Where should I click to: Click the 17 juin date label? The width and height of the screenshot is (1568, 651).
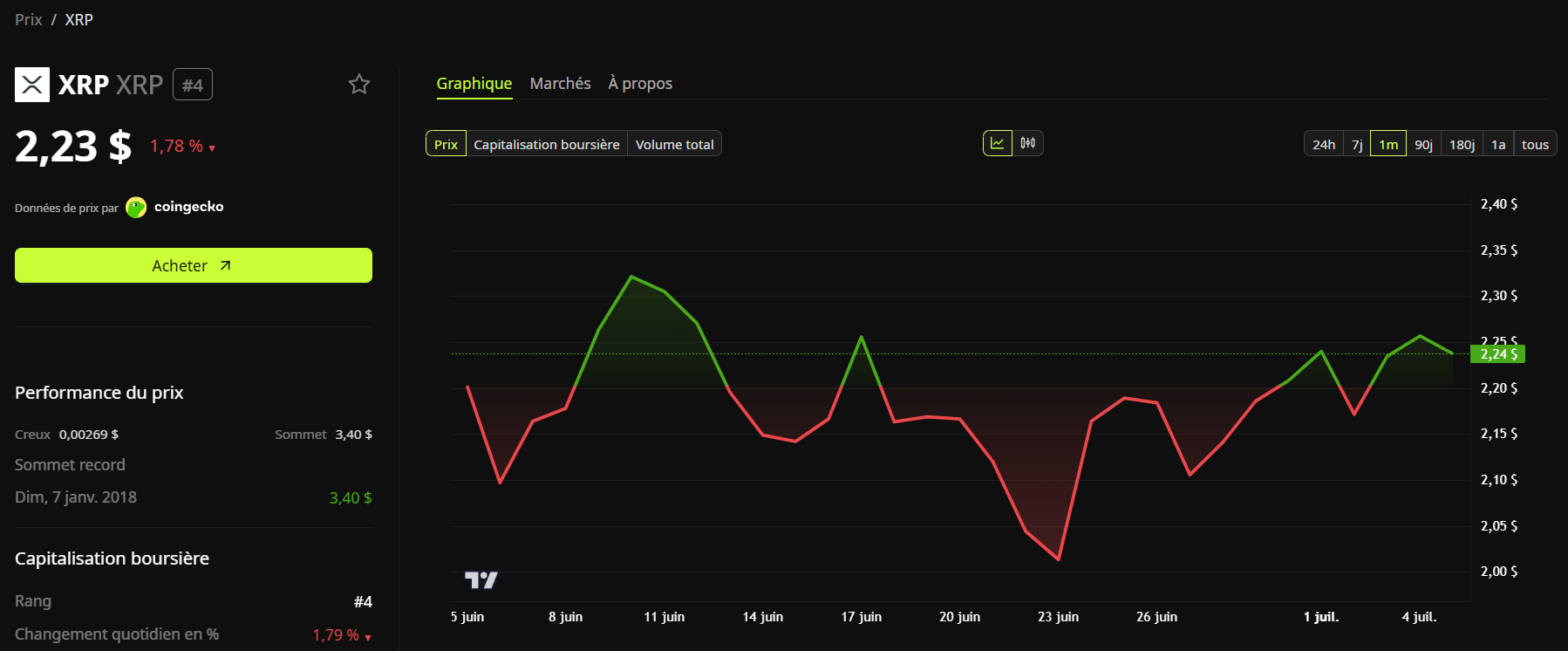point(862,617)
